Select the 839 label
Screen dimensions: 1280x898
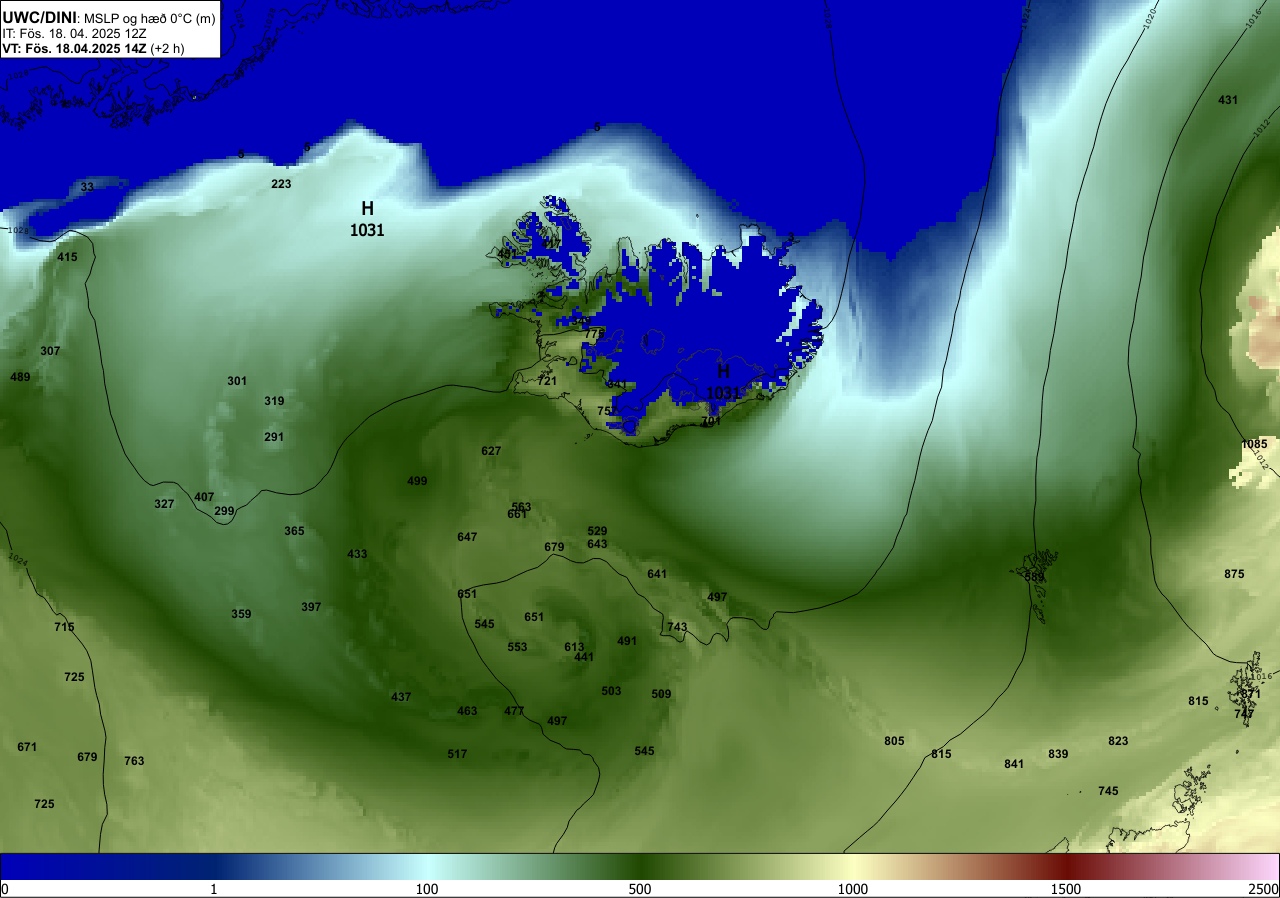pos(1058,754)
